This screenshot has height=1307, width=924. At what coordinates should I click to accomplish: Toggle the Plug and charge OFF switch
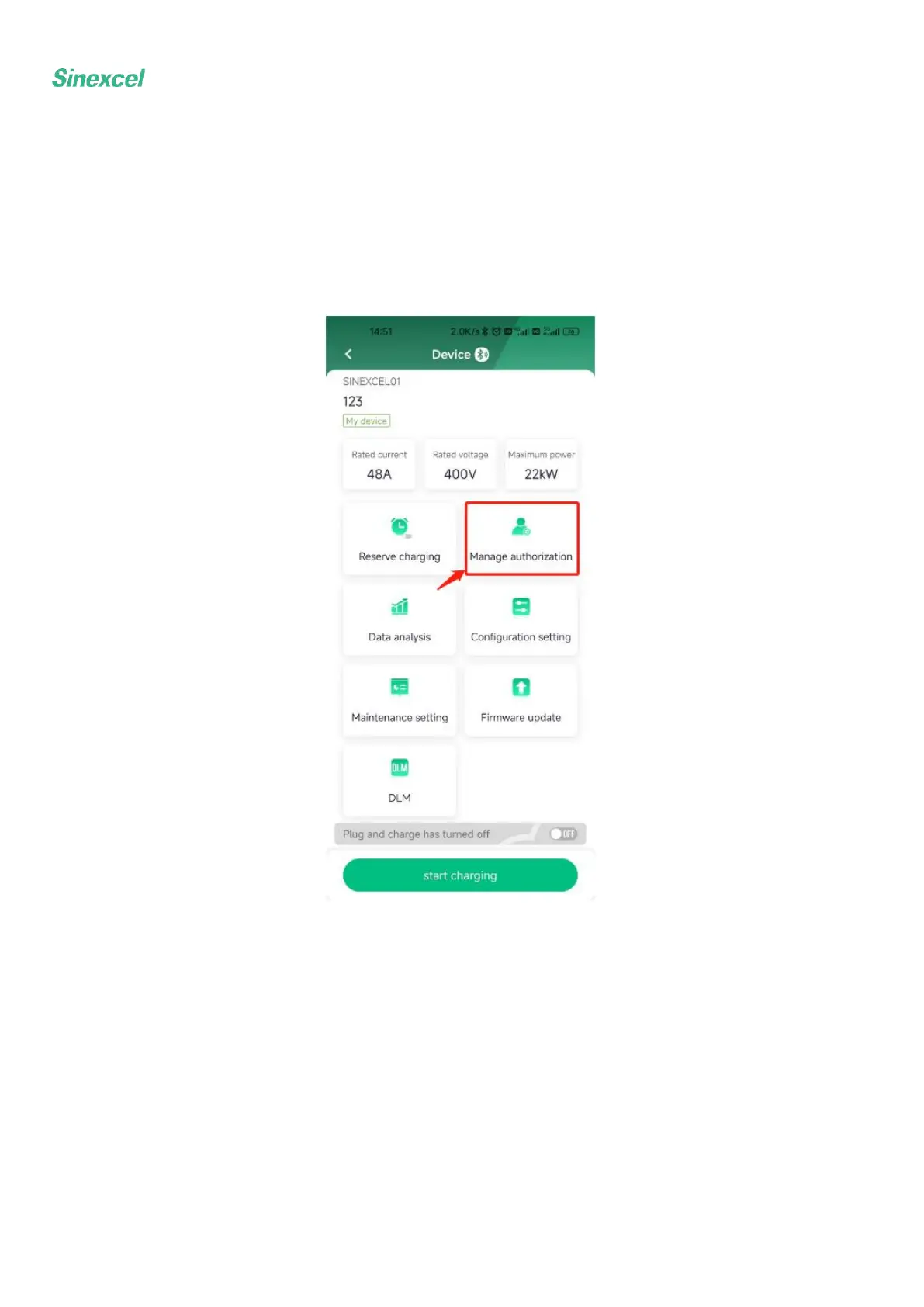point(563,834)
